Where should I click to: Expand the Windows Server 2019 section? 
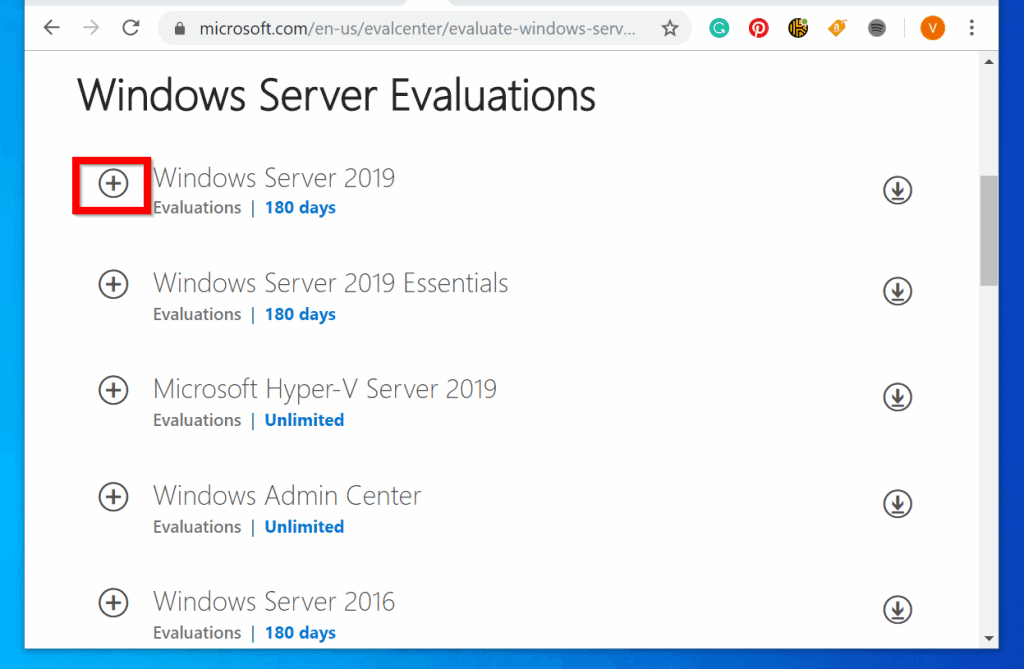[113, 184]
